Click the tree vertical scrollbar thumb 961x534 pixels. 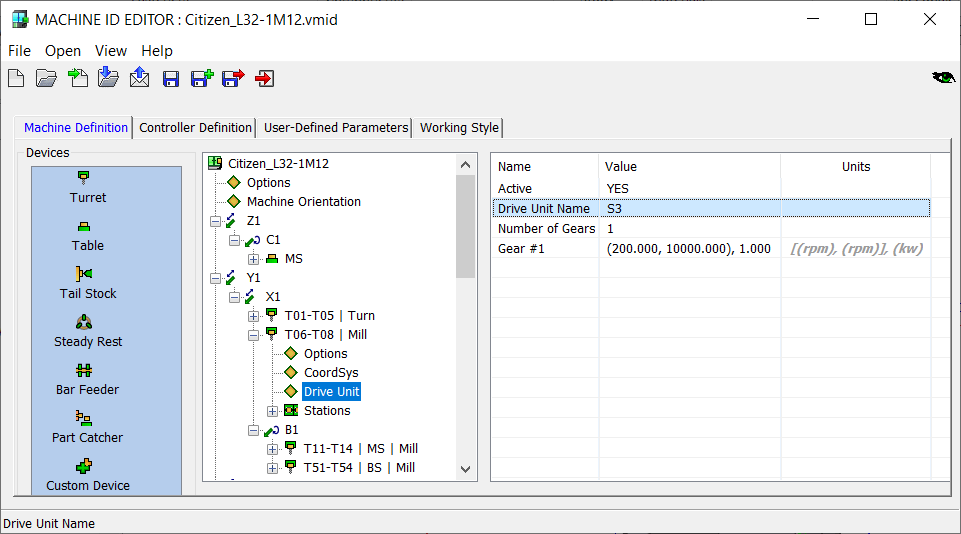pyautogui.click(x=465, y=226)
